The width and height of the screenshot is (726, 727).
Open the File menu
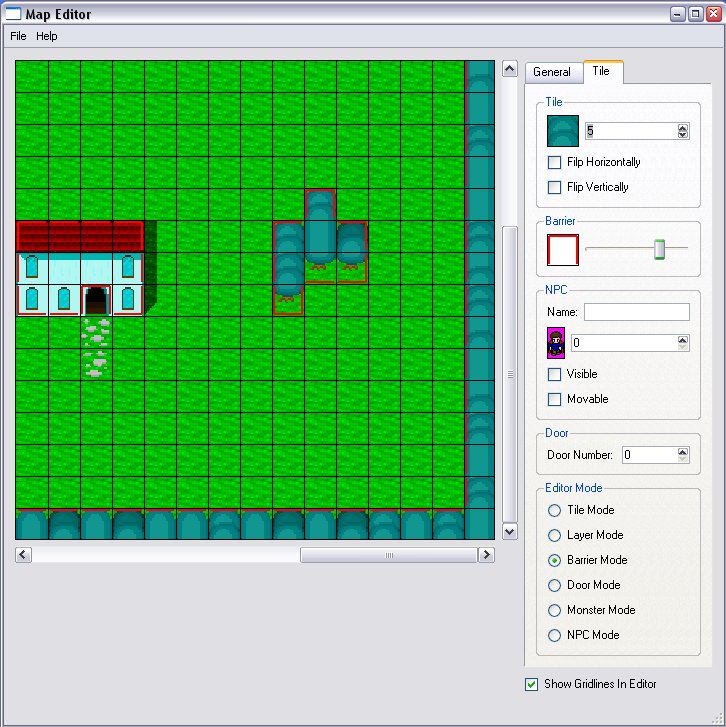click(18, 36)
